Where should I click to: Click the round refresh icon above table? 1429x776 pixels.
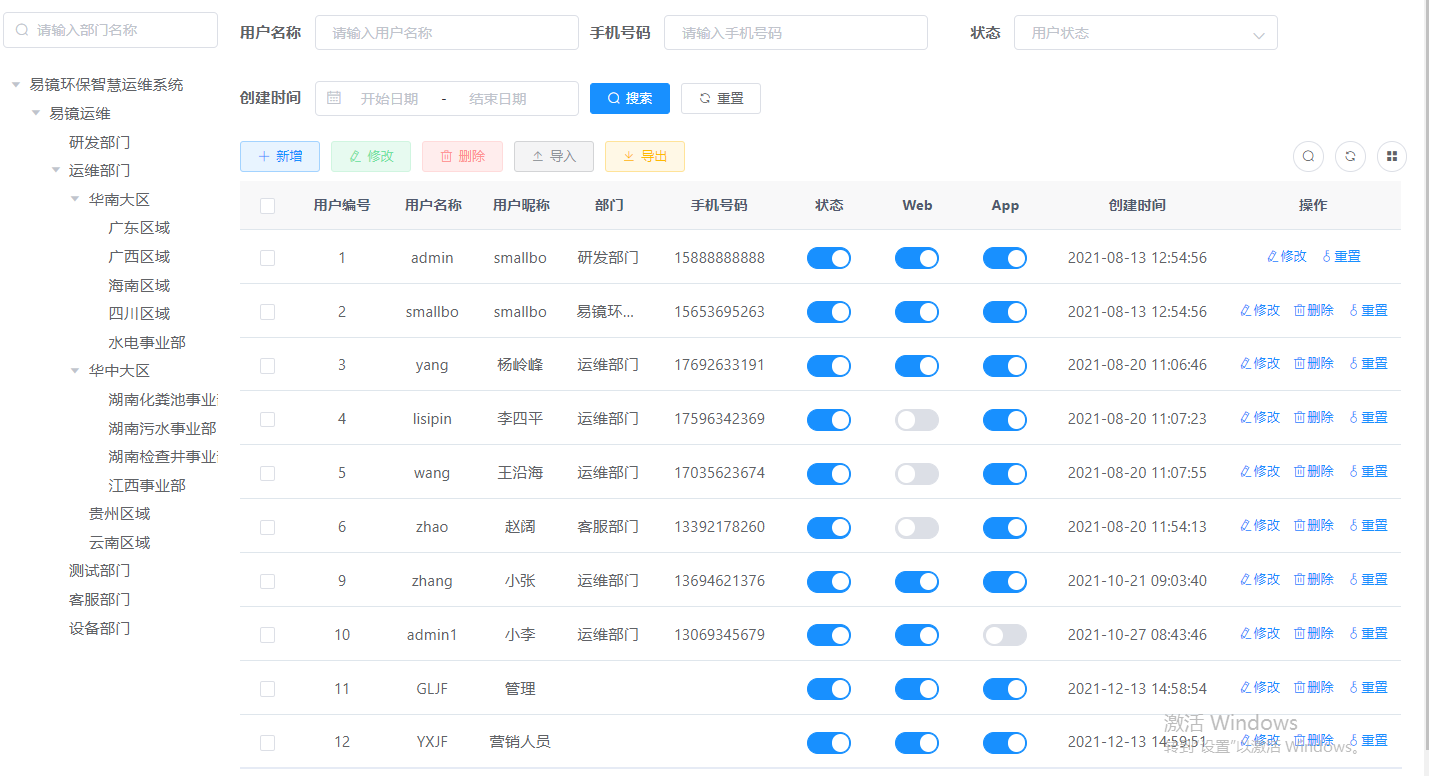click(x=1350, y=156)
